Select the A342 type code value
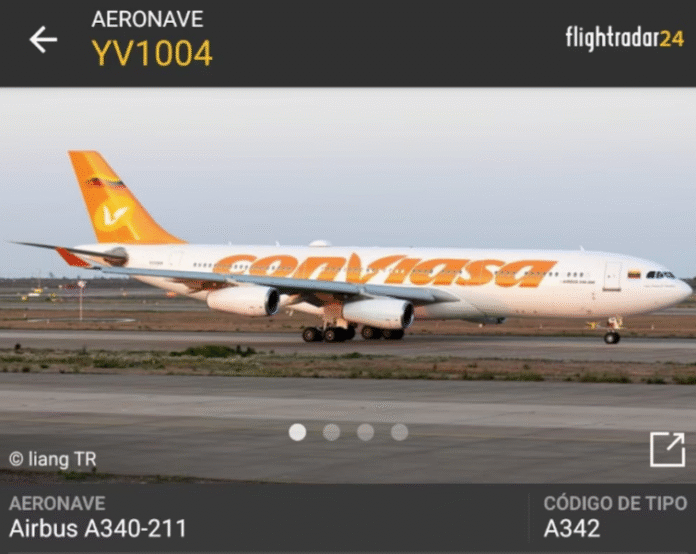 coord(572,528)
